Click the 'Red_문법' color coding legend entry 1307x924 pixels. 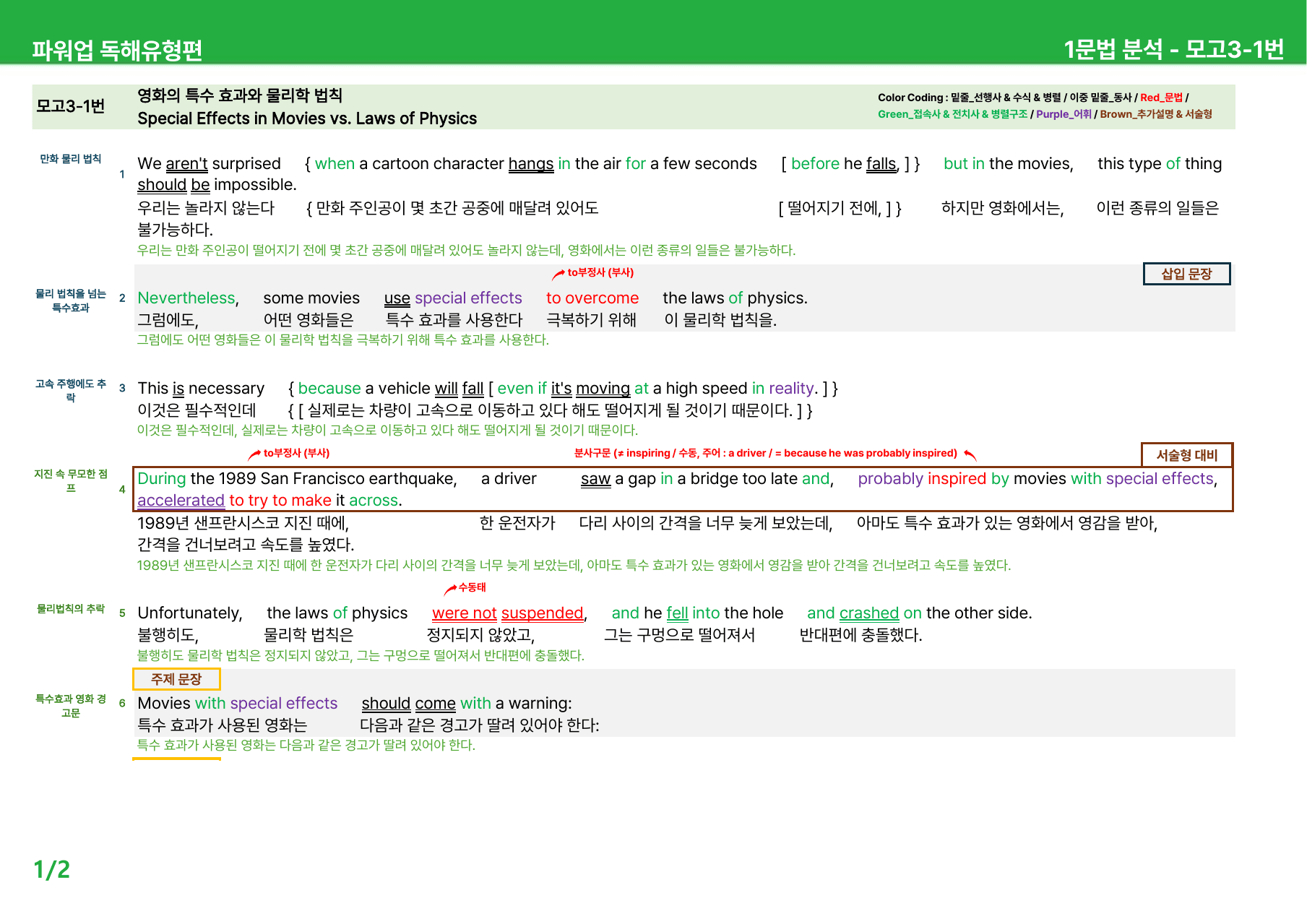coord(1161,98)
